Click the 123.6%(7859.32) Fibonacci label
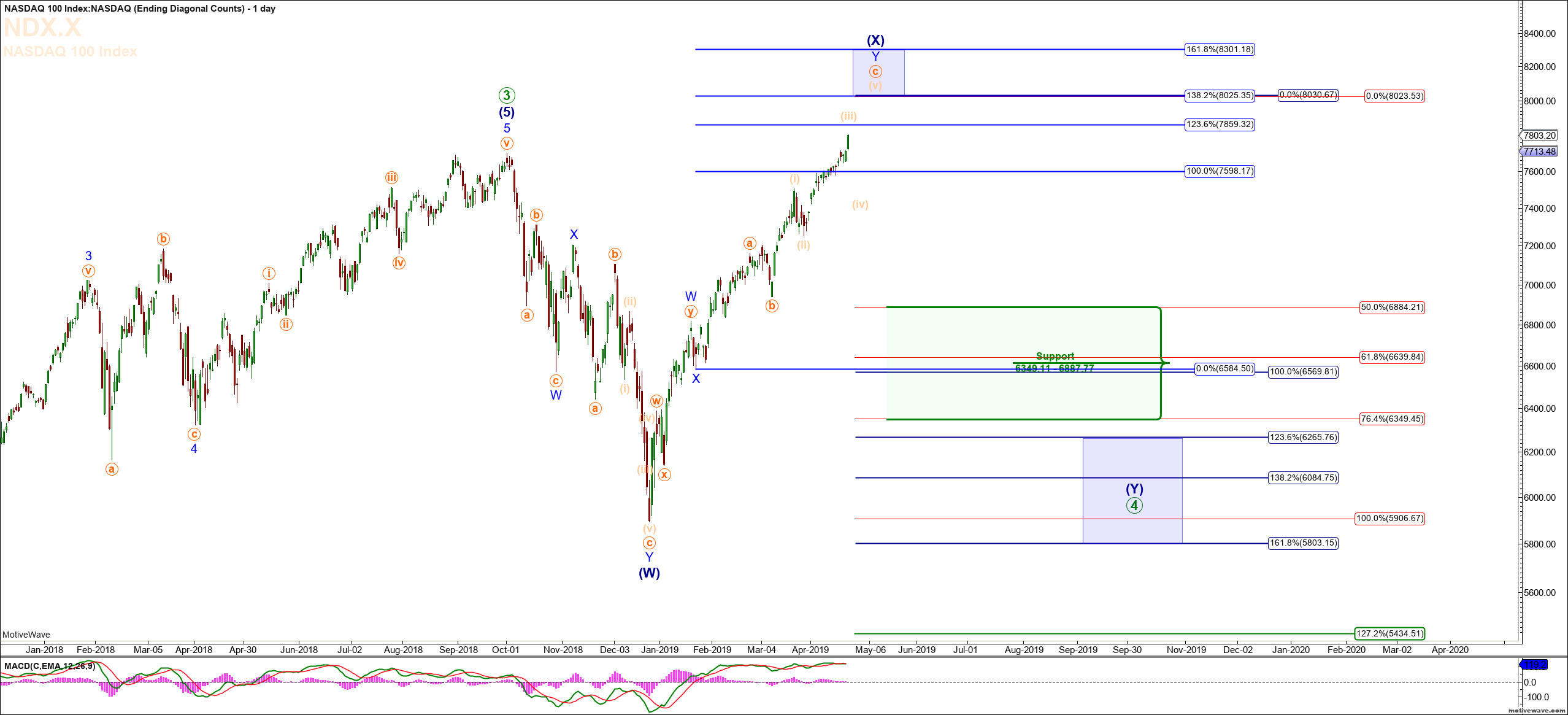Screen dimensions: 1568x715 click(1220, 125)
